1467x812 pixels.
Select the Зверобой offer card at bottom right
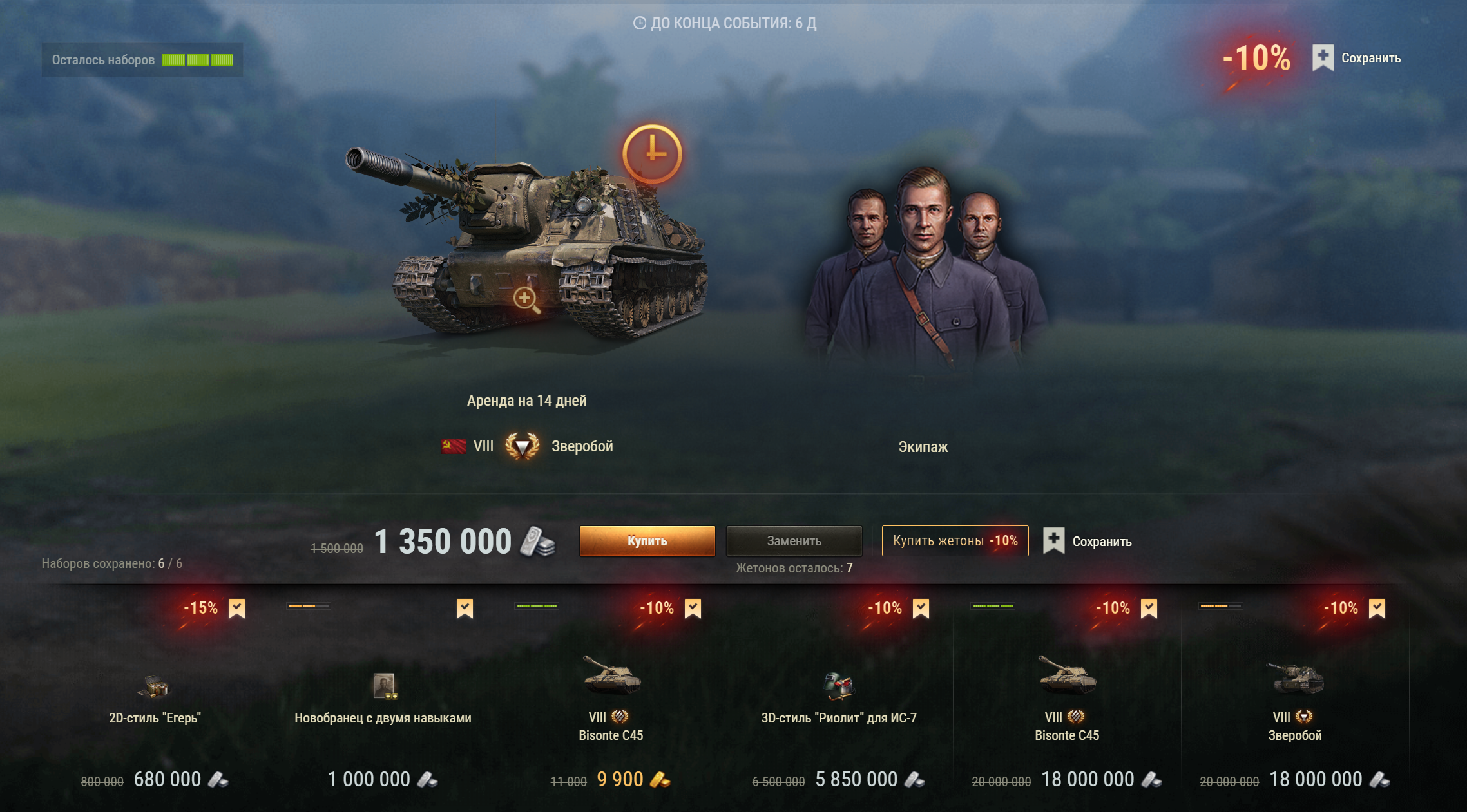pos(1295,695)
